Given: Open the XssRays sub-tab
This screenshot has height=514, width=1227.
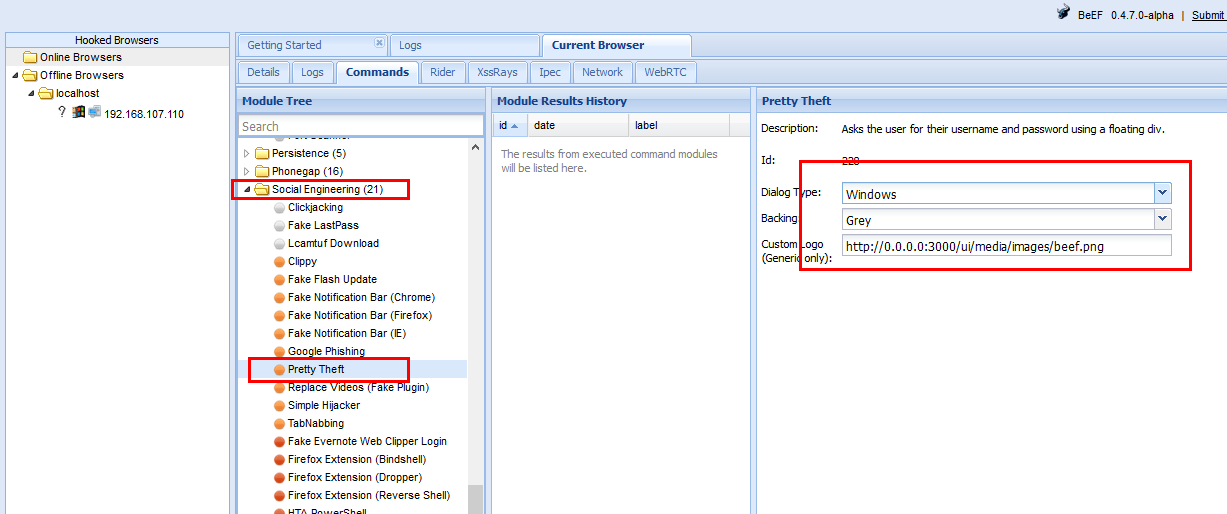Looking at the screenshot, I should point(497,72).
